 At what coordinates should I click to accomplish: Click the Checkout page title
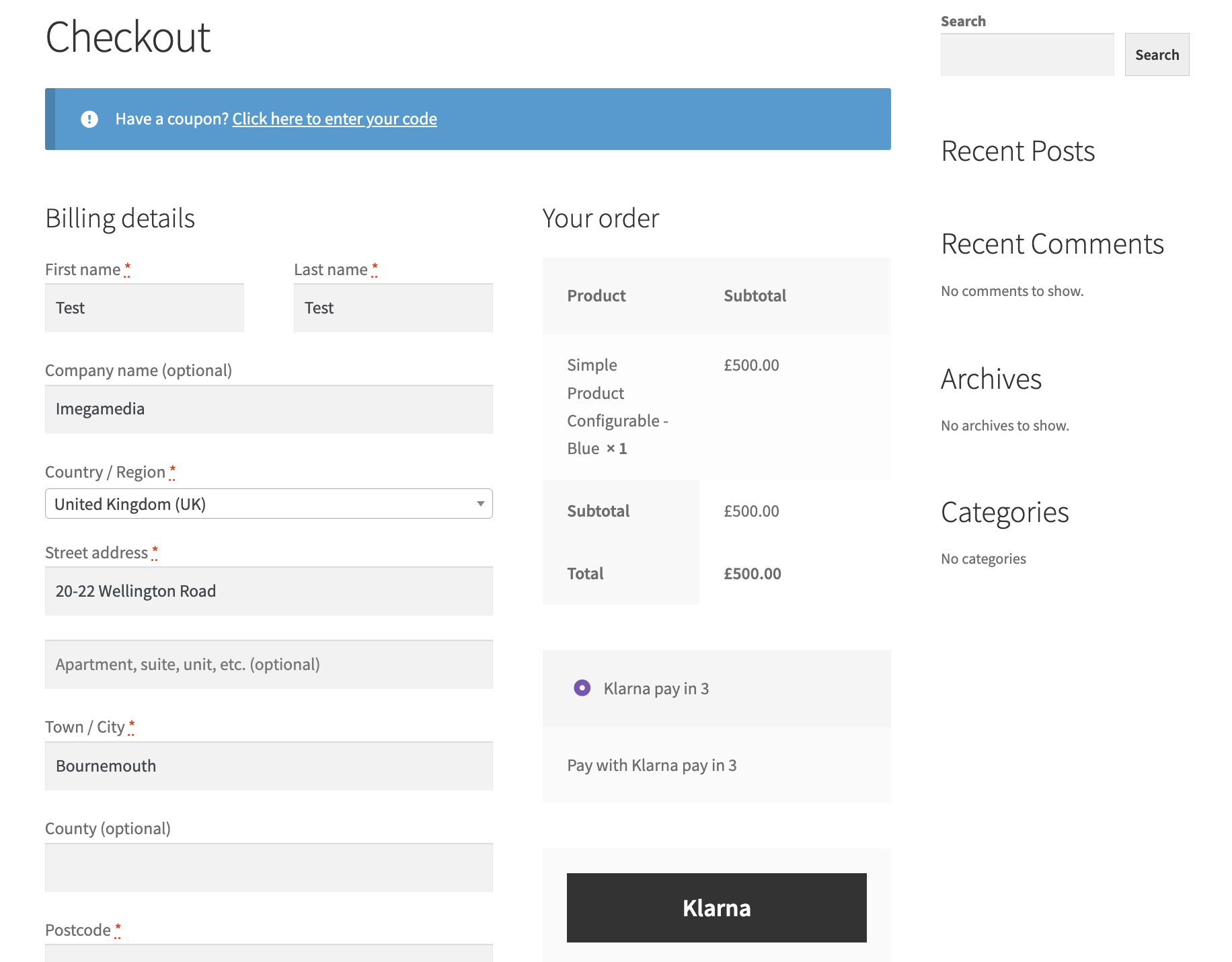pos(128,37)
